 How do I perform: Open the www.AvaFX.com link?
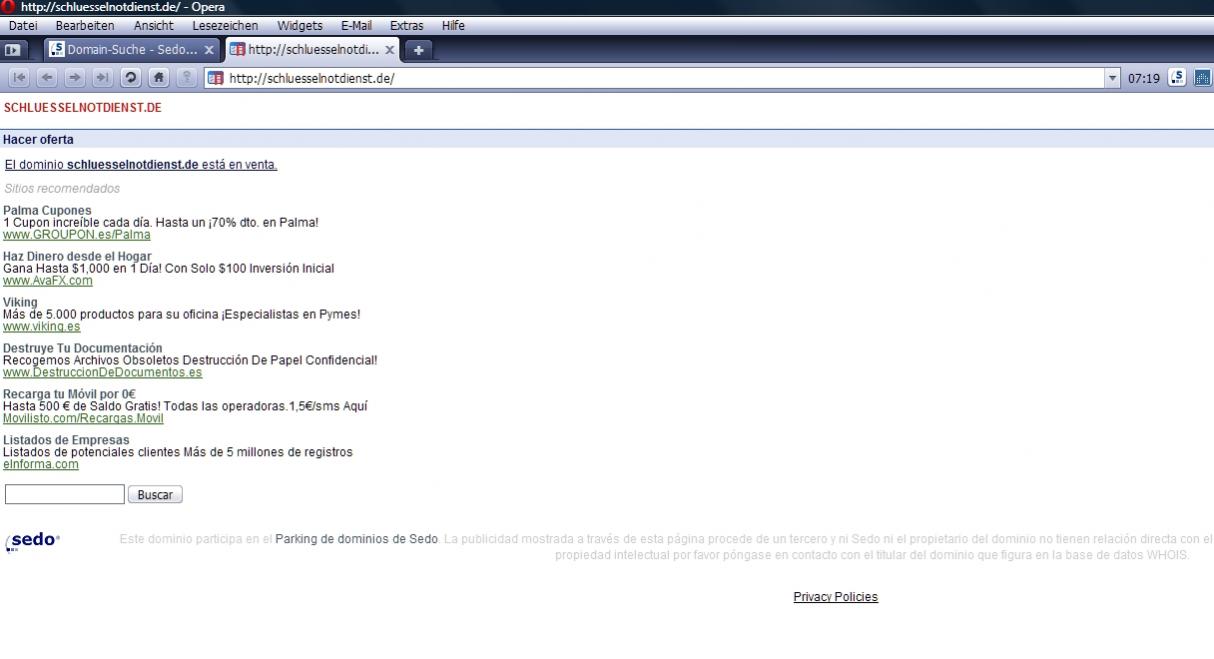(x=48, y=281)
